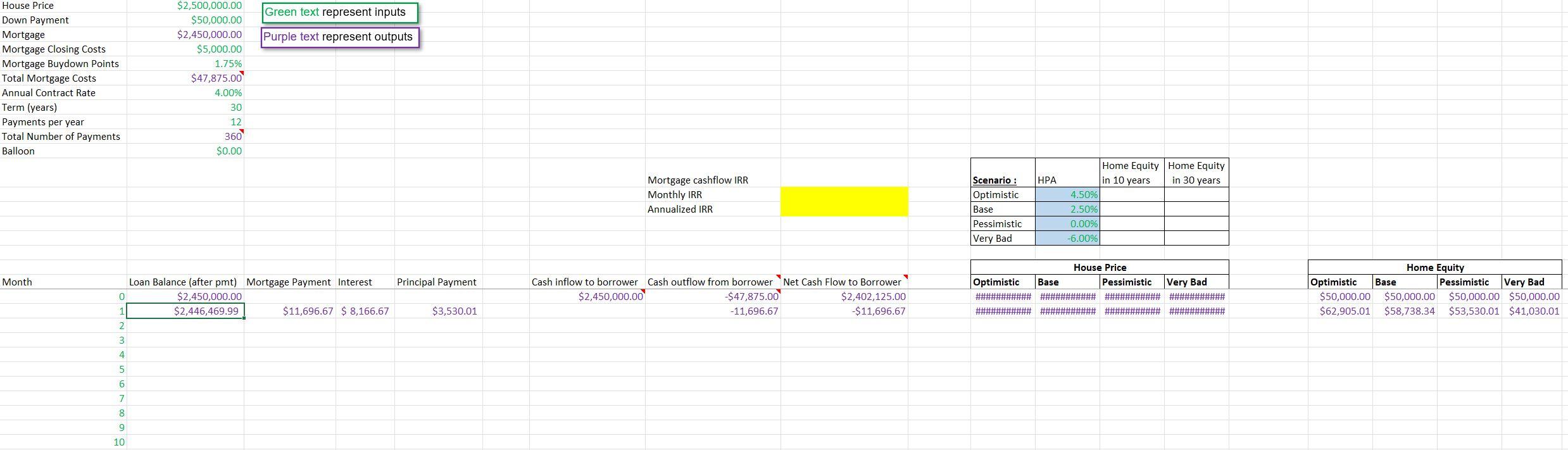The width and height of the screenshot is (1568, 450).
Task: Select the Balloon value $0.00
Action: (229, 151)
